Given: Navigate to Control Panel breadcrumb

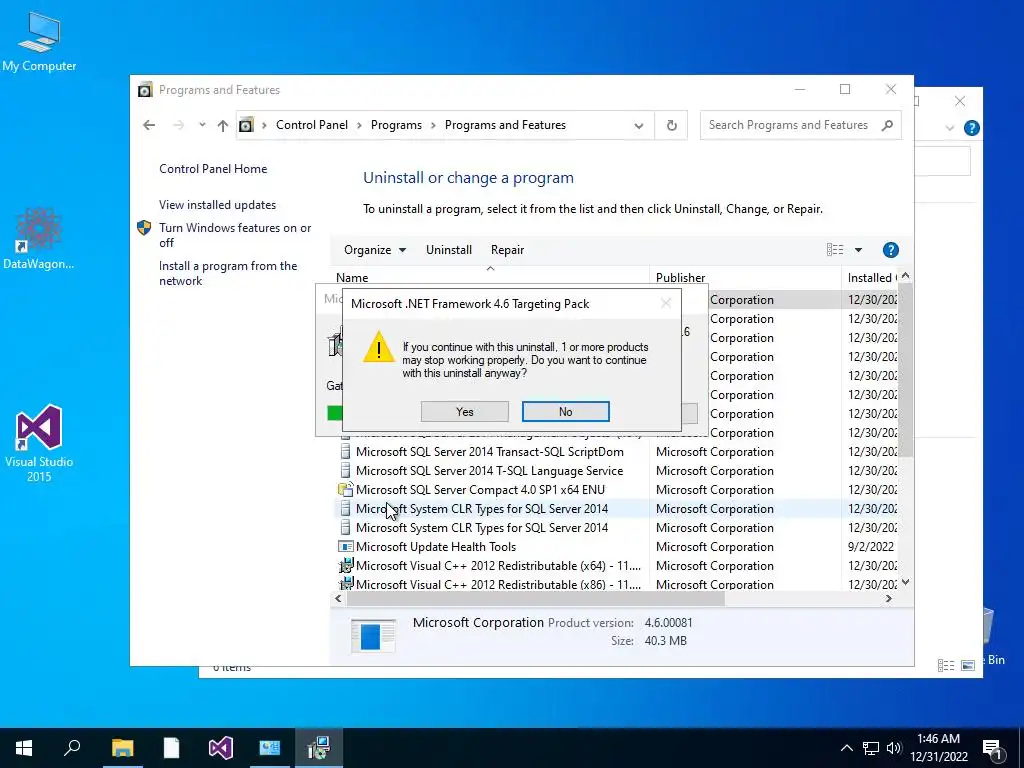Looking at the screenshot, I should [x=312, y=125].
